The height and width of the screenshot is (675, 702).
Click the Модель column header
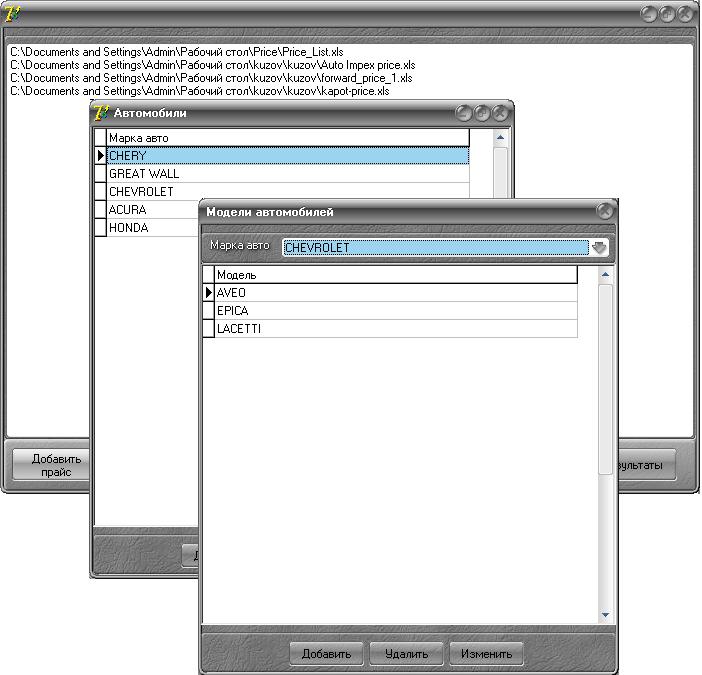[x=396, y=275]
